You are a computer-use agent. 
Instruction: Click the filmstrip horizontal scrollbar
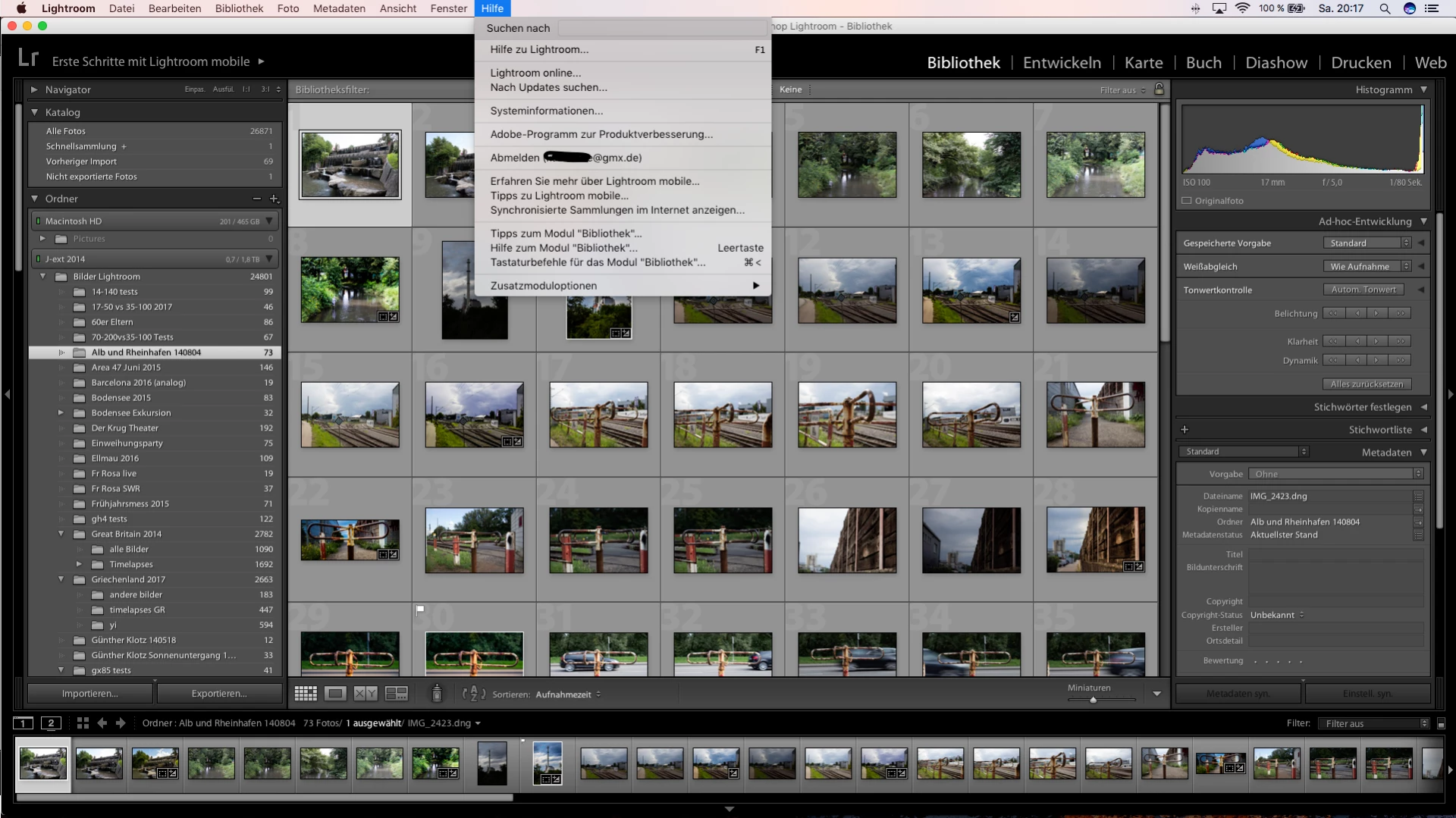click(x=265, y=798)
